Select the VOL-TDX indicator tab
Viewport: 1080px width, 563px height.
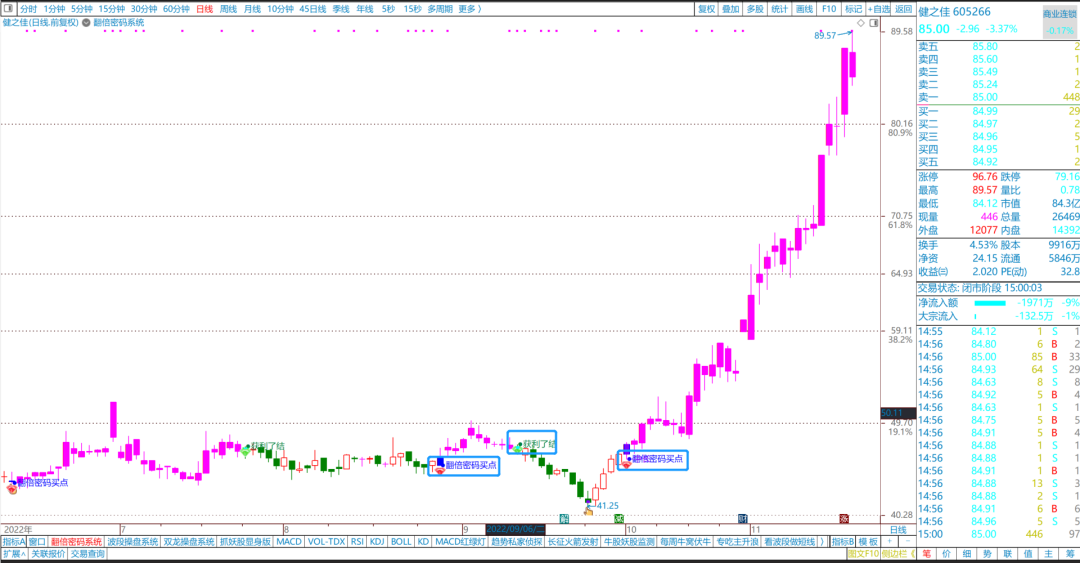pyautogui.click(x=326, y=542)
